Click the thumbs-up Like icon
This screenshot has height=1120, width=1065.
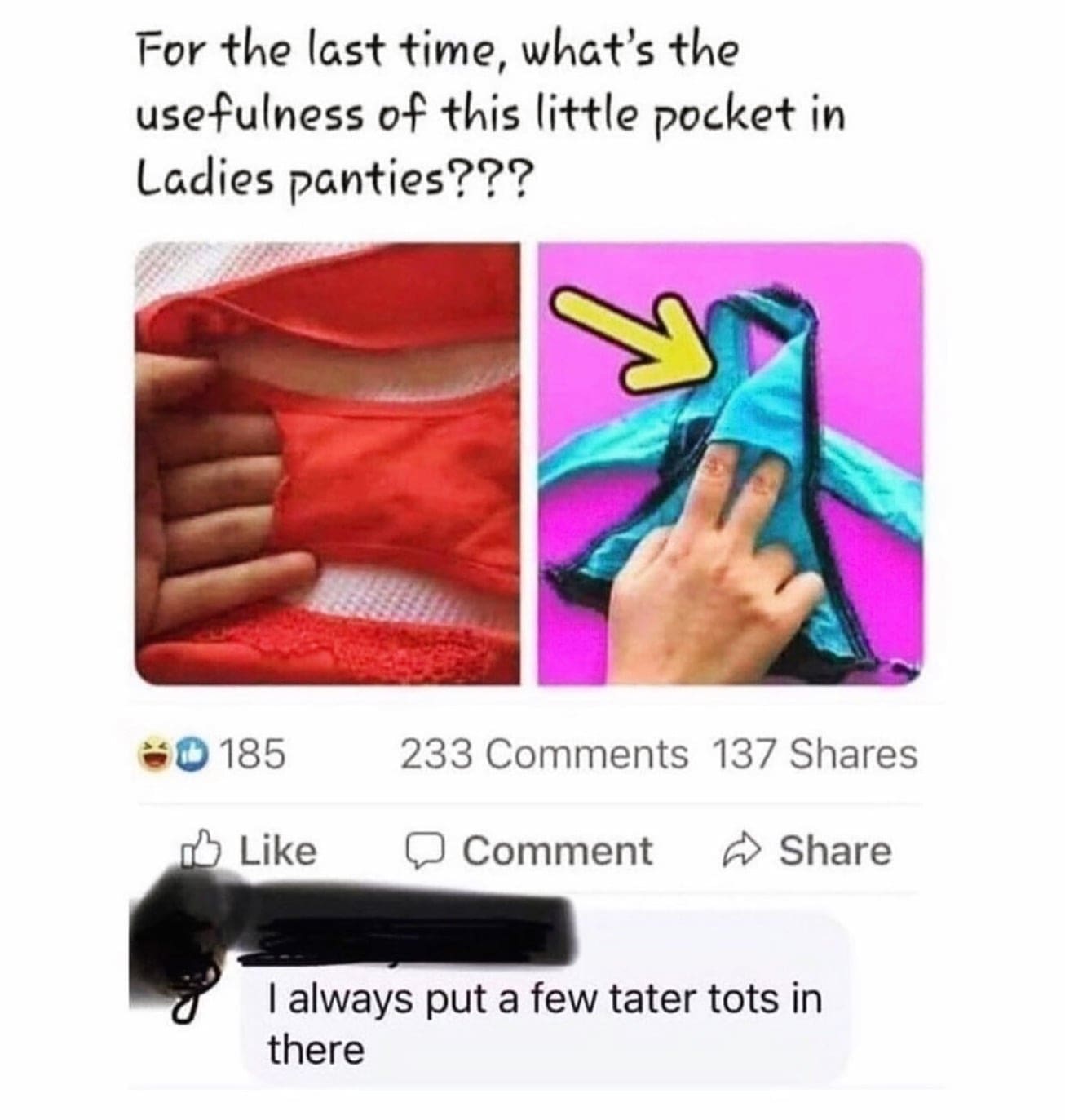[x=200, y=849]
